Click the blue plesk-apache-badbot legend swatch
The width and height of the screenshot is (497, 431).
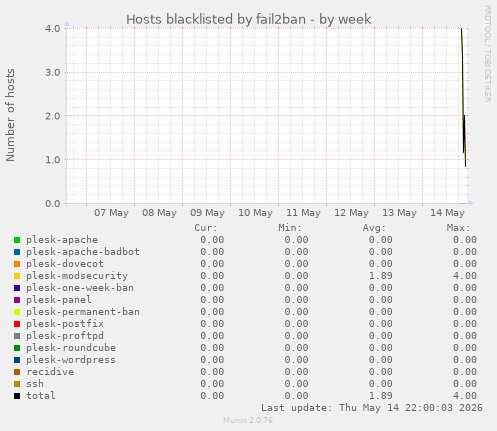17,252
